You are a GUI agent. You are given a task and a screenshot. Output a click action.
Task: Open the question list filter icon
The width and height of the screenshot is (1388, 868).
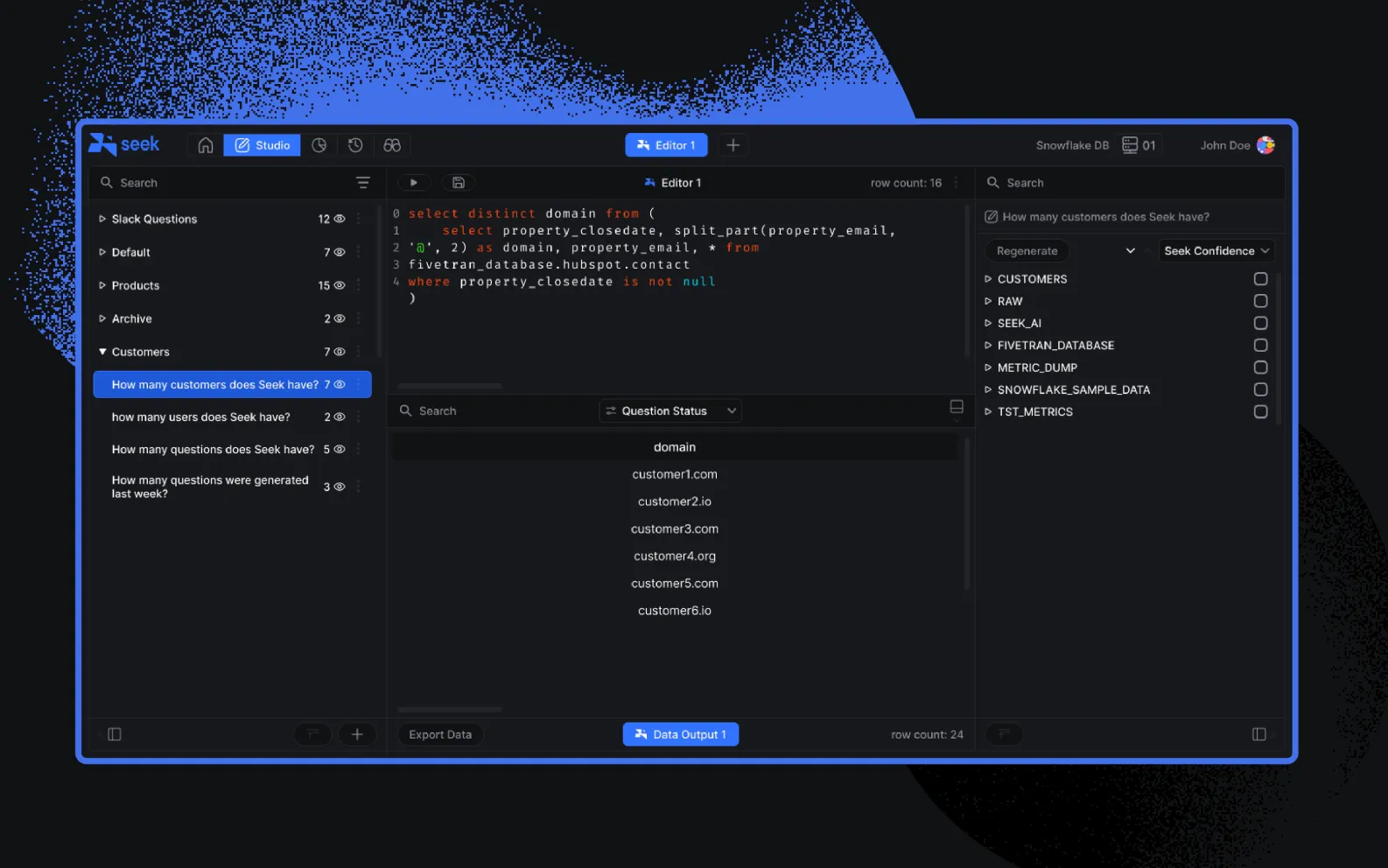point(363,183)
